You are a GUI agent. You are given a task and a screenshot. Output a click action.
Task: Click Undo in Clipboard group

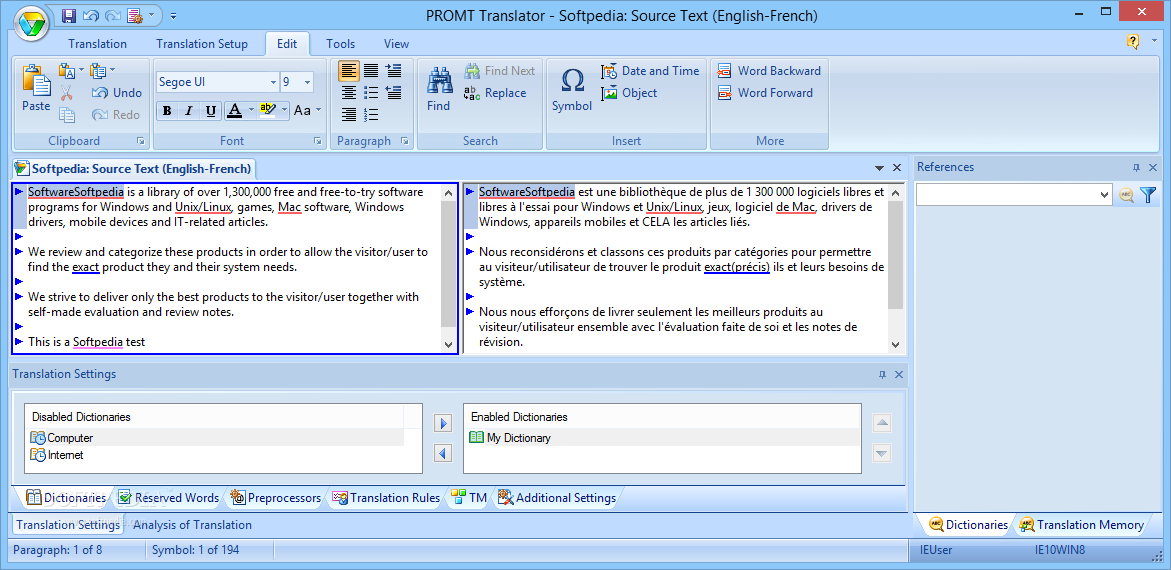click(x=117, y=93)
